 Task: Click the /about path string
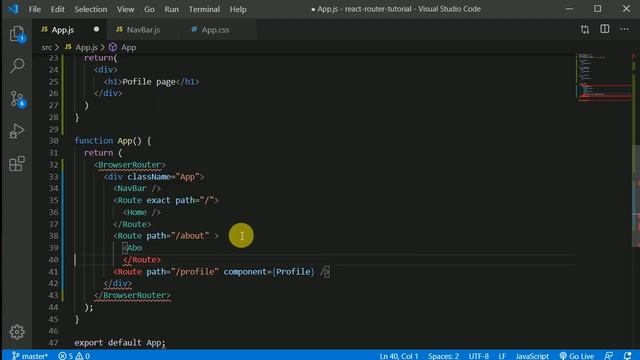coord(190,236)
